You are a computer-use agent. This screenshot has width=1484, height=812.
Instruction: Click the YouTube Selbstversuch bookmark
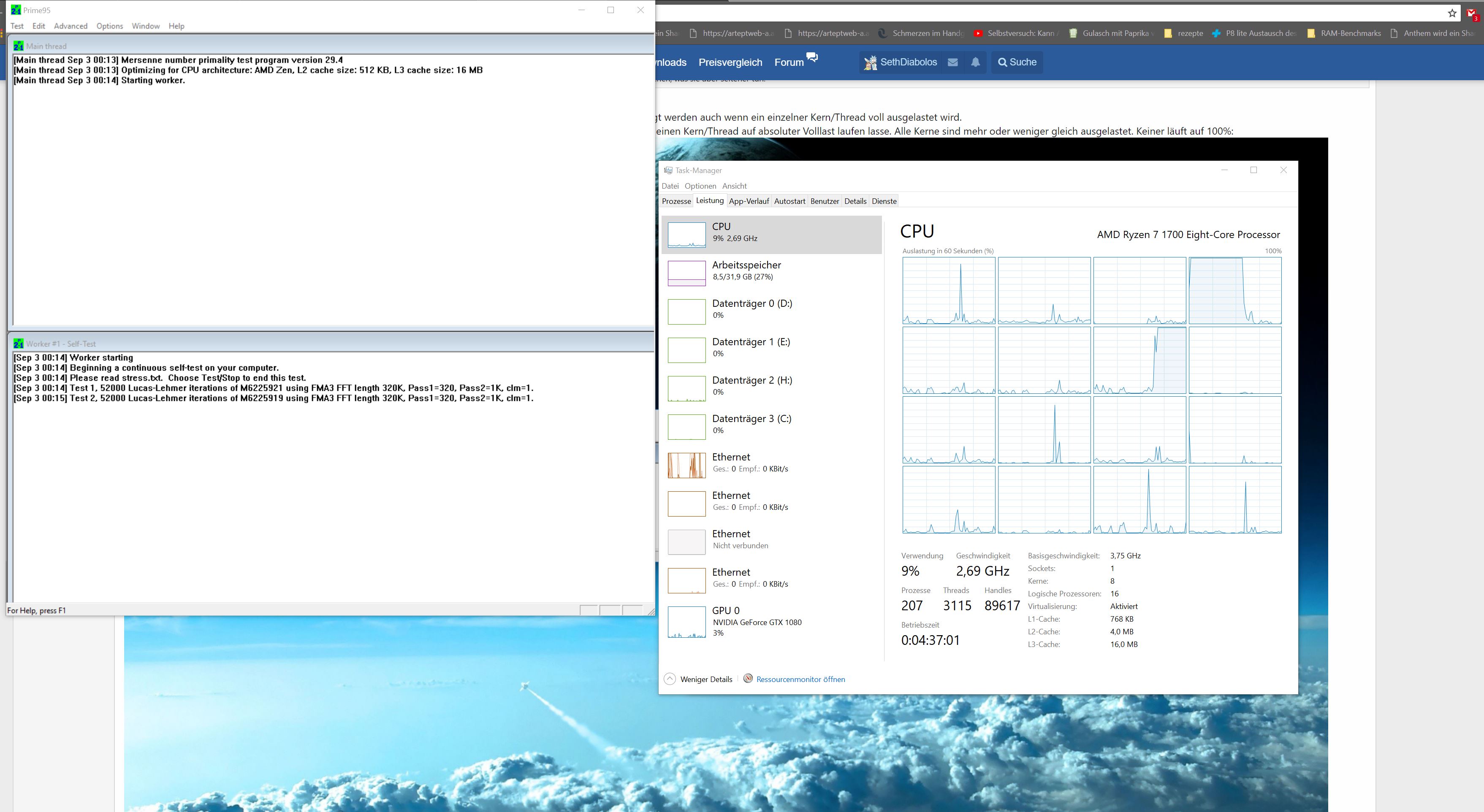tap(1015, 33)
